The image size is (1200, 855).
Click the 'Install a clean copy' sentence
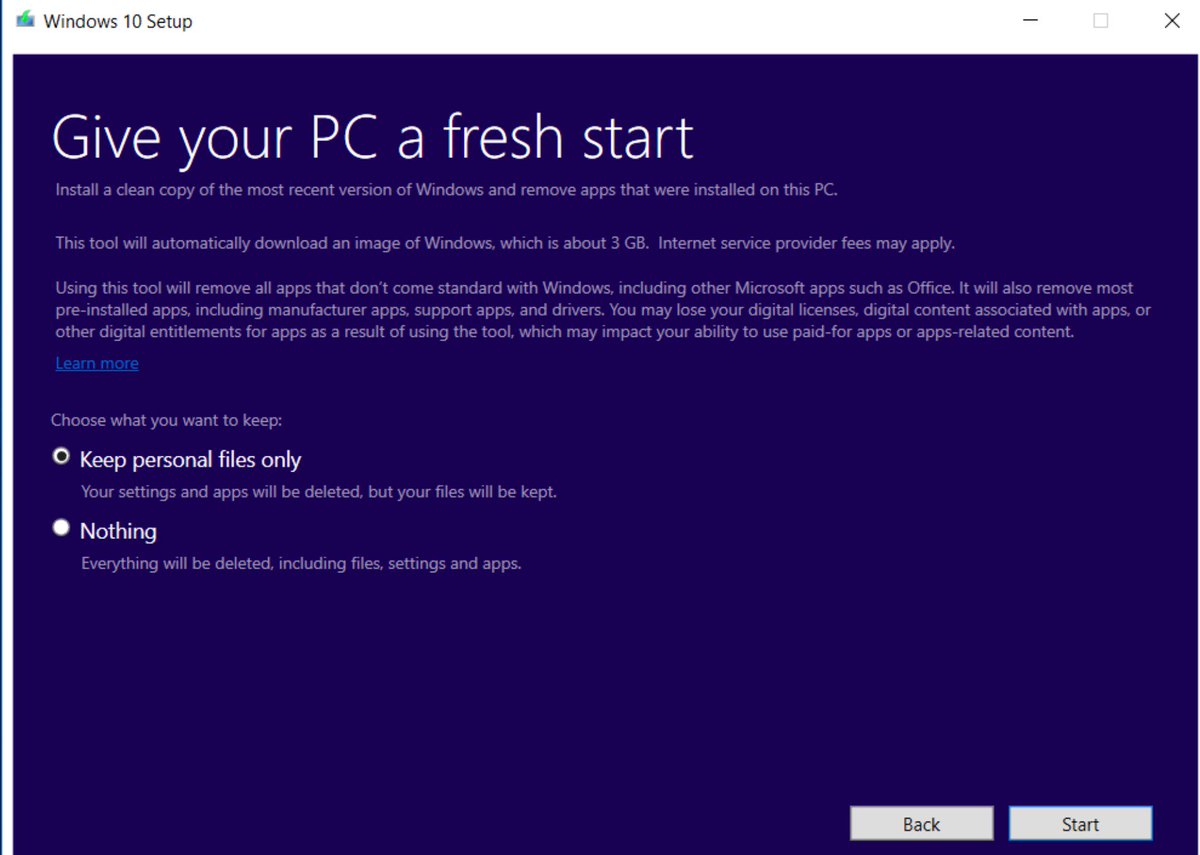[x=446, y=189]
